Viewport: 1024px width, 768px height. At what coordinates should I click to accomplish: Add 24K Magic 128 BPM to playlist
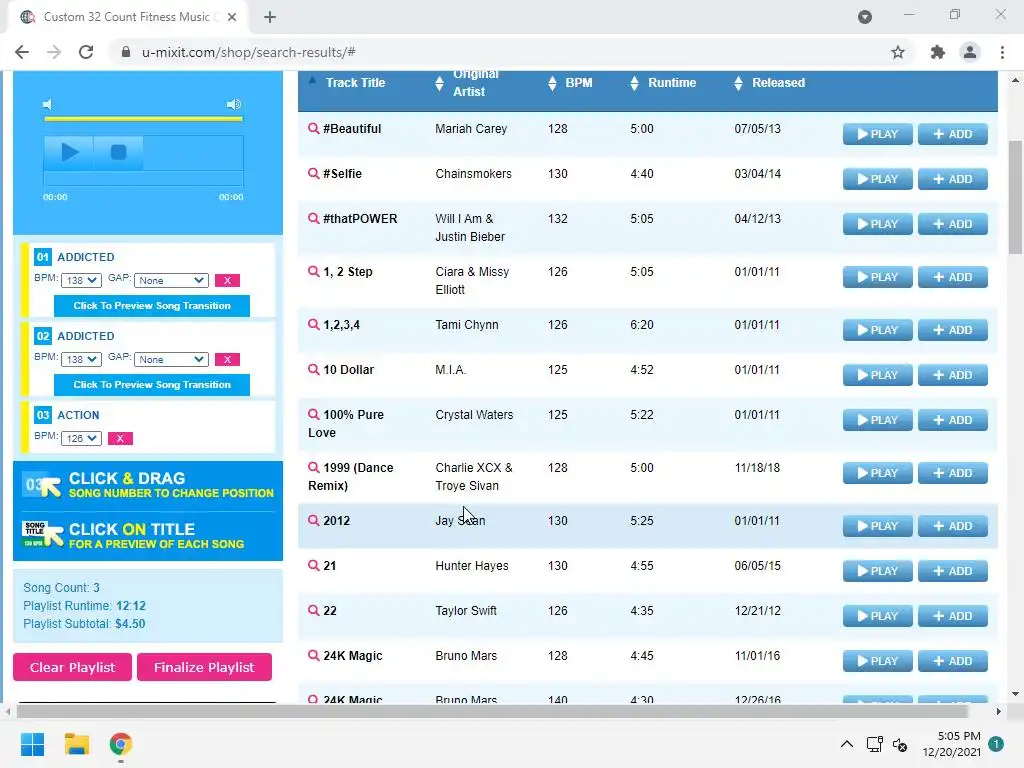pyautogui.click(x=953, y=661)
